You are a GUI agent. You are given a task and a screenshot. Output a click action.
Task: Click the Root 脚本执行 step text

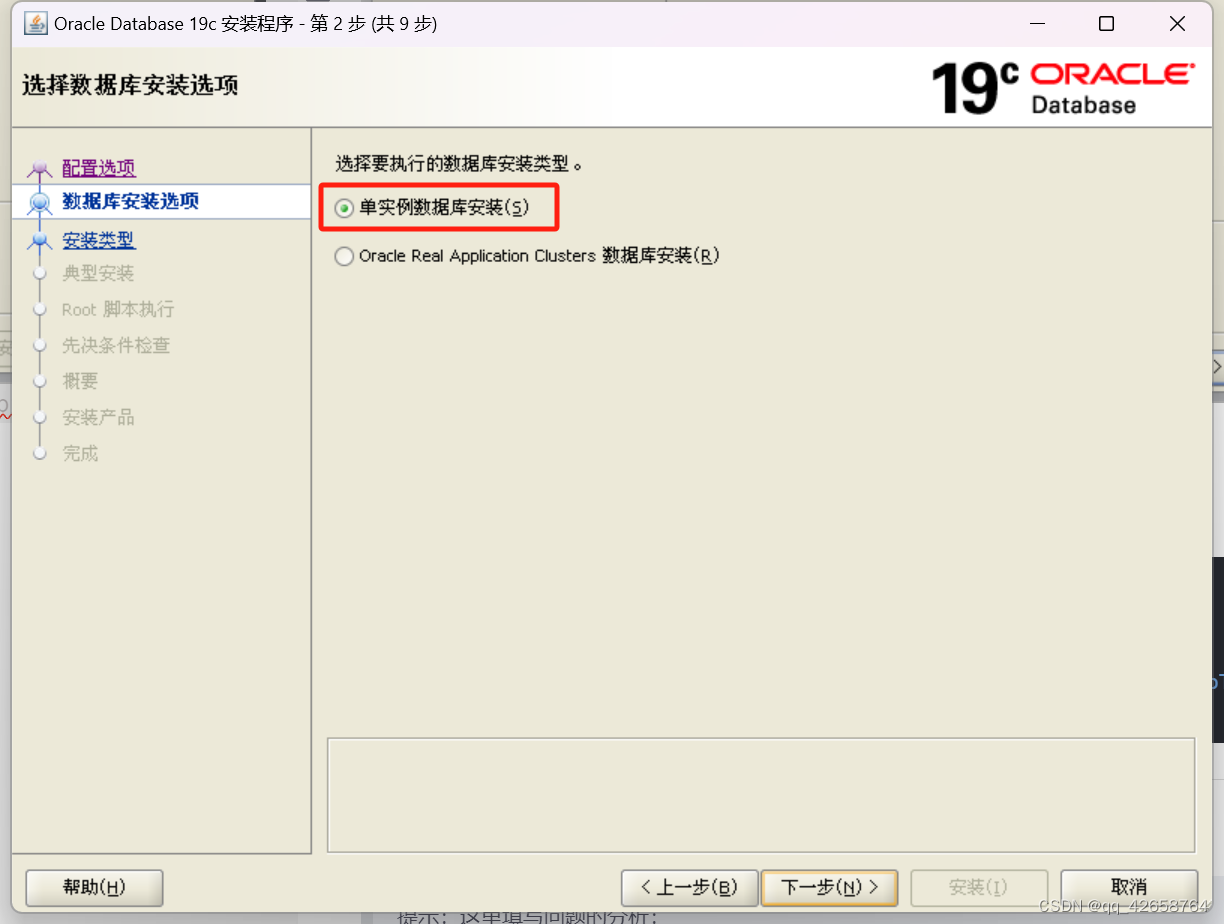(118, 309)
